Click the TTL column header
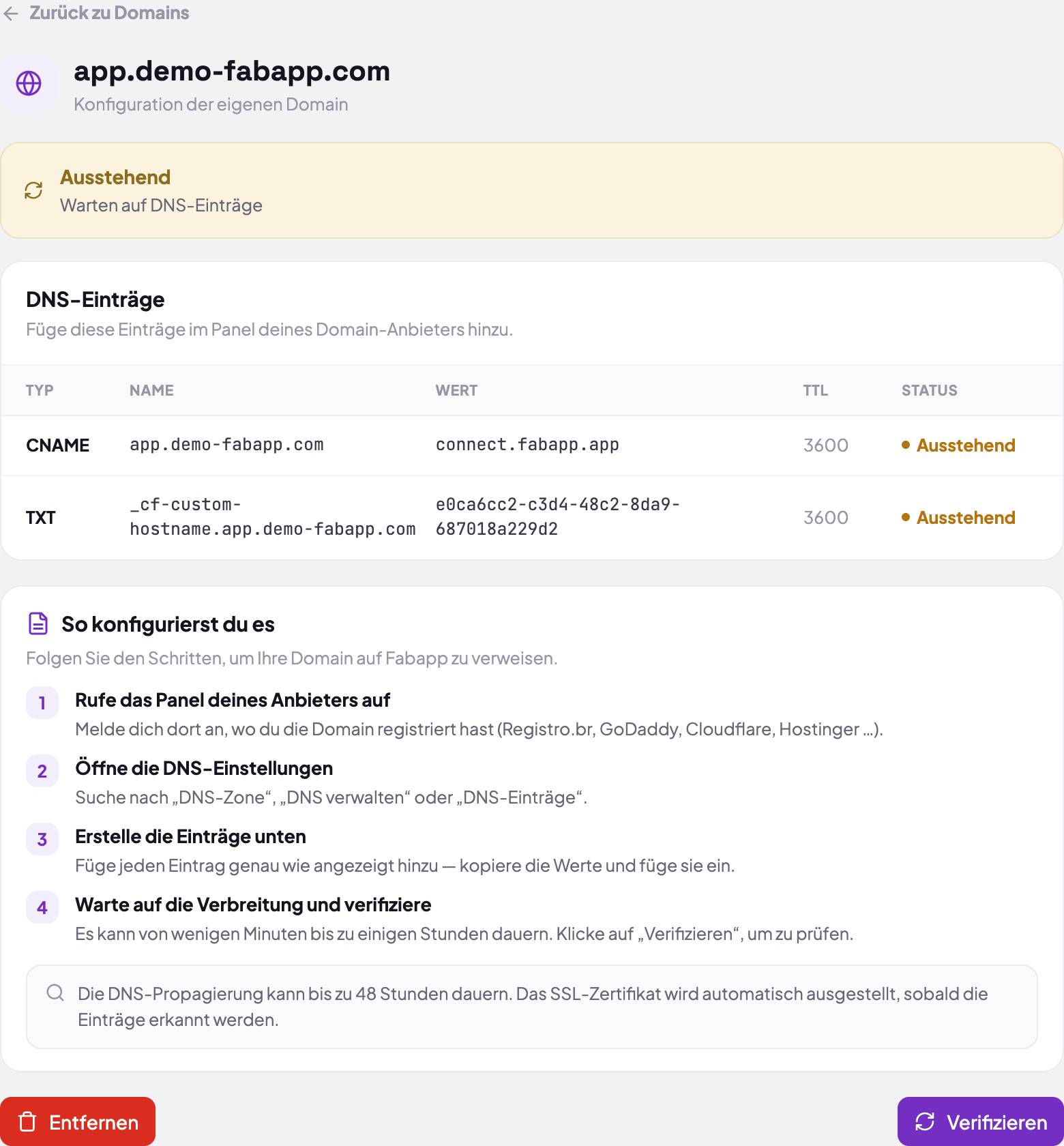The width and height of the screenshot is (1064, 1146). tap(816, 390)
